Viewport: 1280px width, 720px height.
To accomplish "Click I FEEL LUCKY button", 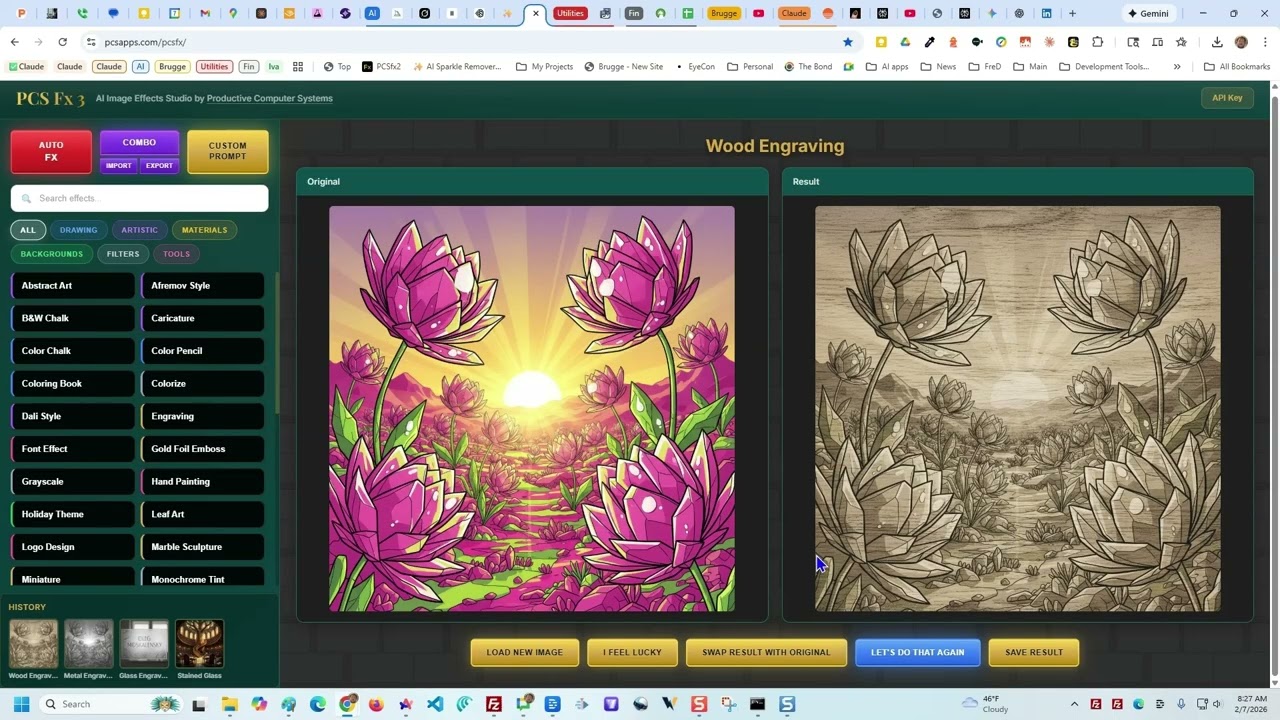I will (x=632, y=652).
